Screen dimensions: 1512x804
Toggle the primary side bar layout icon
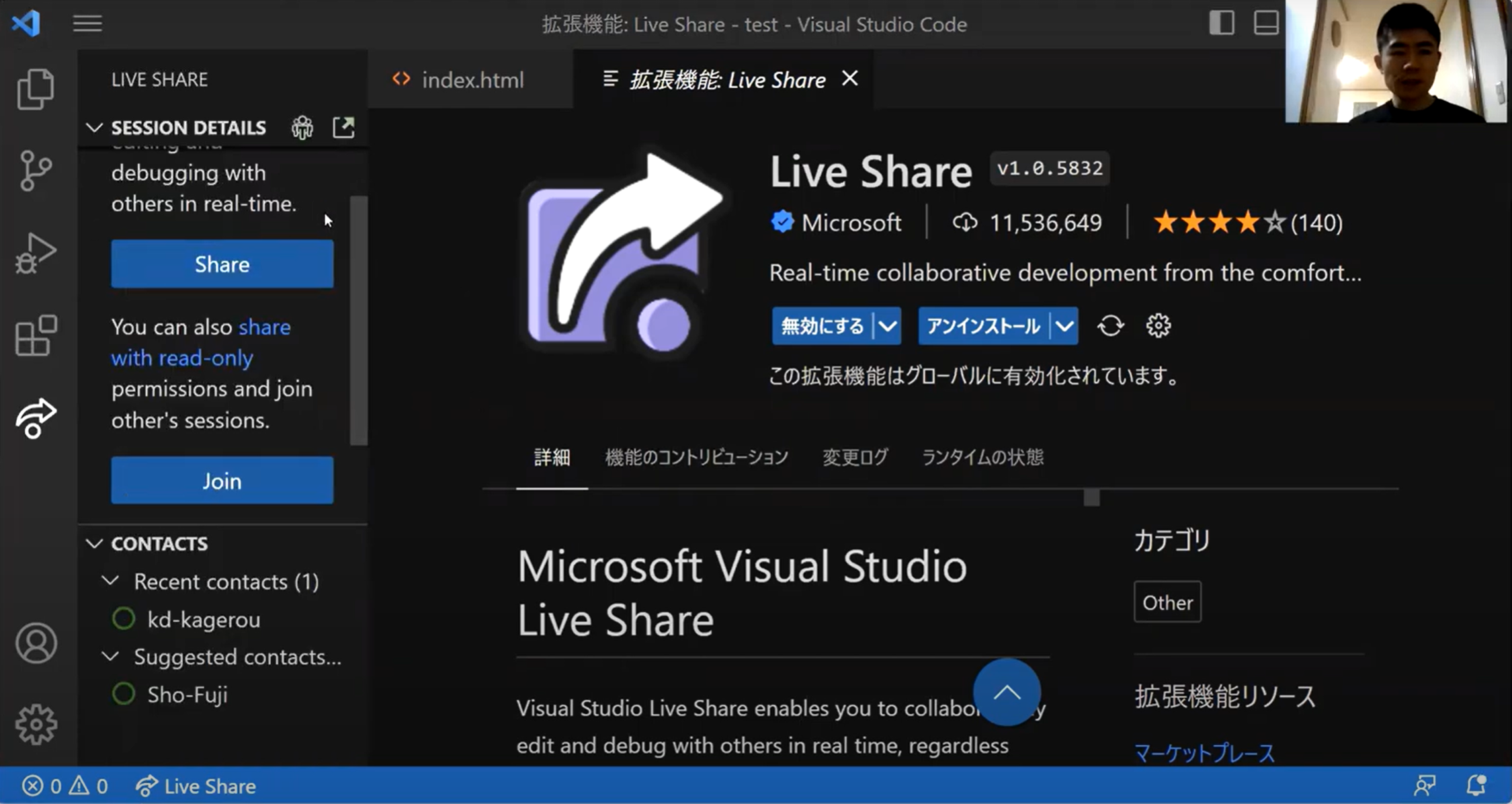click(x=1221, y=23)
